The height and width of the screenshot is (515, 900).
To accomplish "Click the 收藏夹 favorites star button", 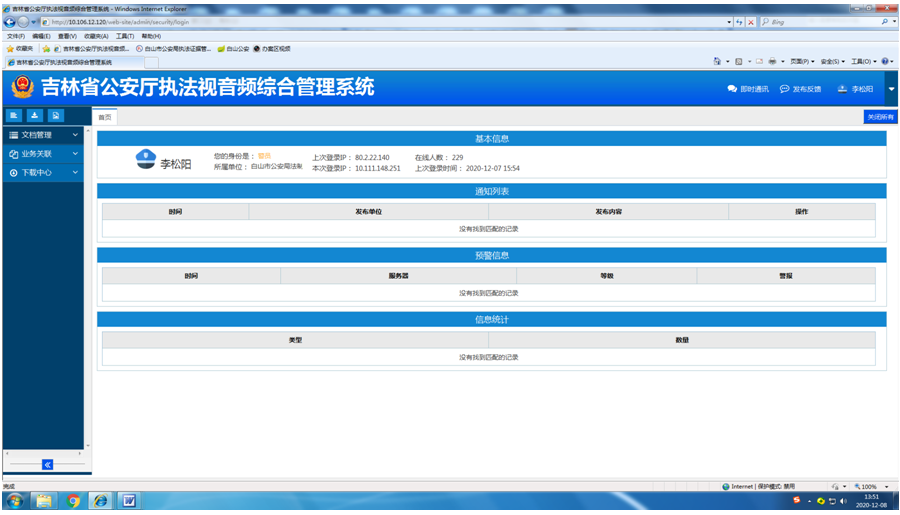I will [20, 49].
